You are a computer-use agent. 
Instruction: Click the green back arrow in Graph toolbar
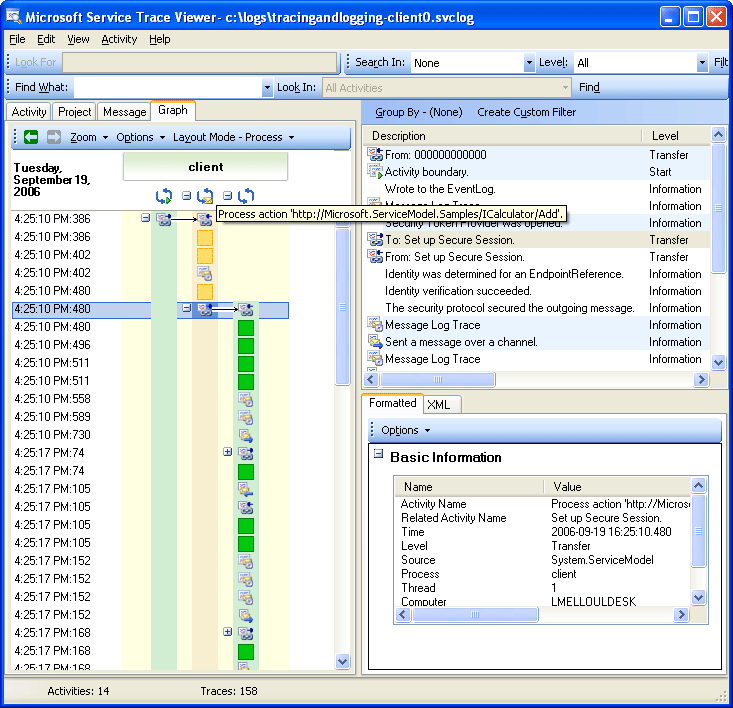click(x=31, y=137)
